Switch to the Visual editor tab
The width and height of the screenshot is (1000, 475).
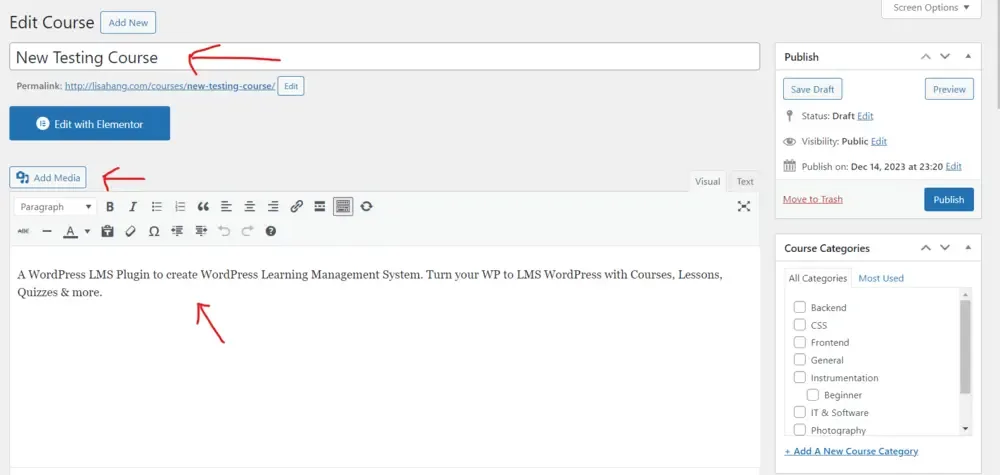707,181
